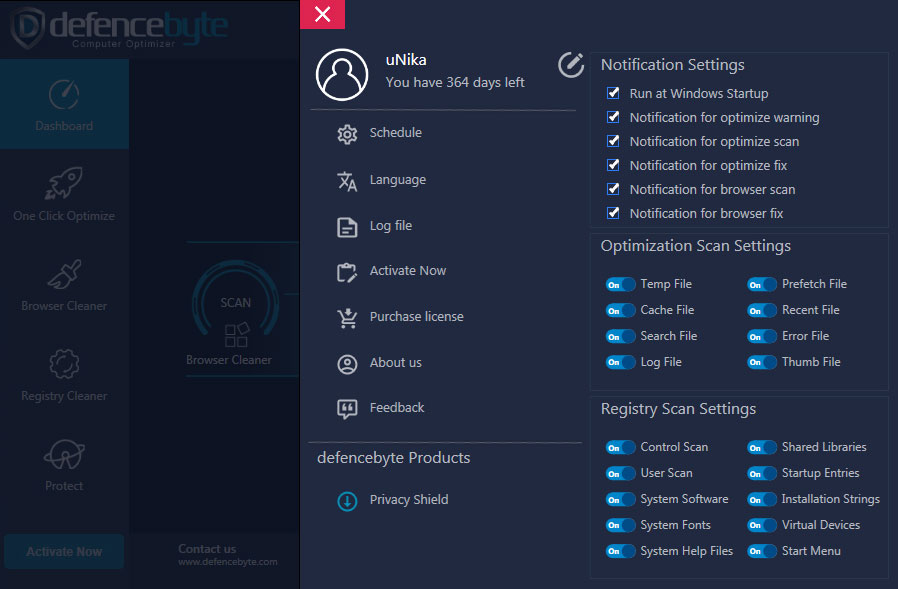This screenshot has width=898, height=589.
Task: Click 'You have 364 days left' text
Action: (x=455, y=83)
